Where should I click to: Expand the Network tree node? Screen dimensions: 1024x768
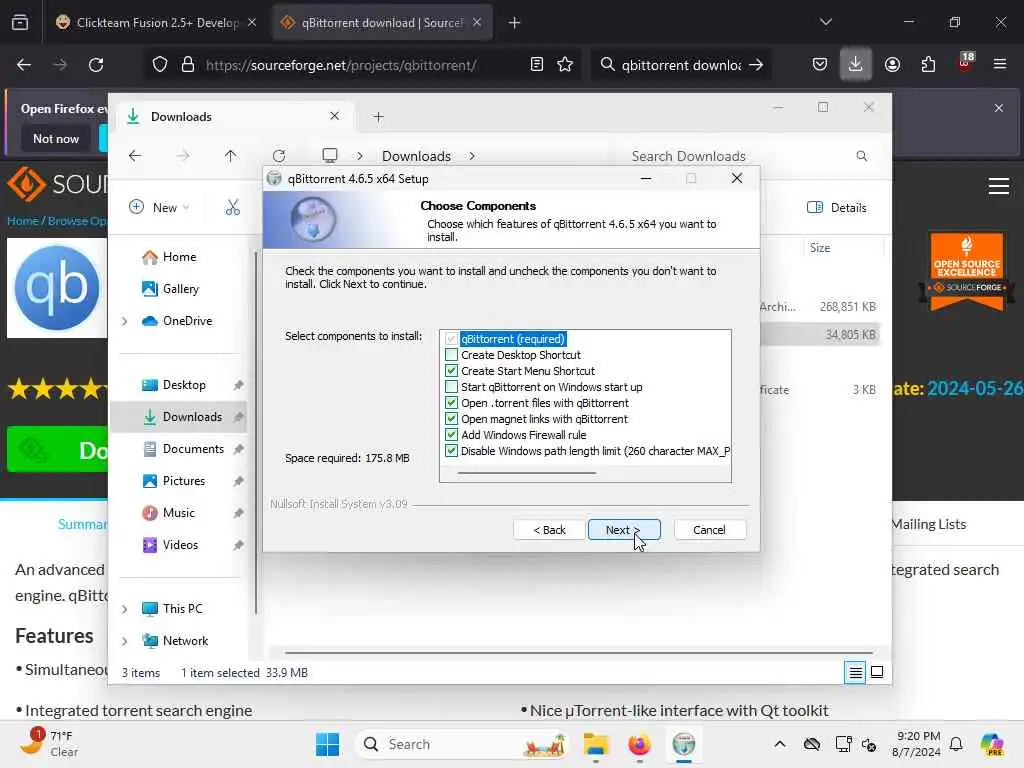[125, 641]
